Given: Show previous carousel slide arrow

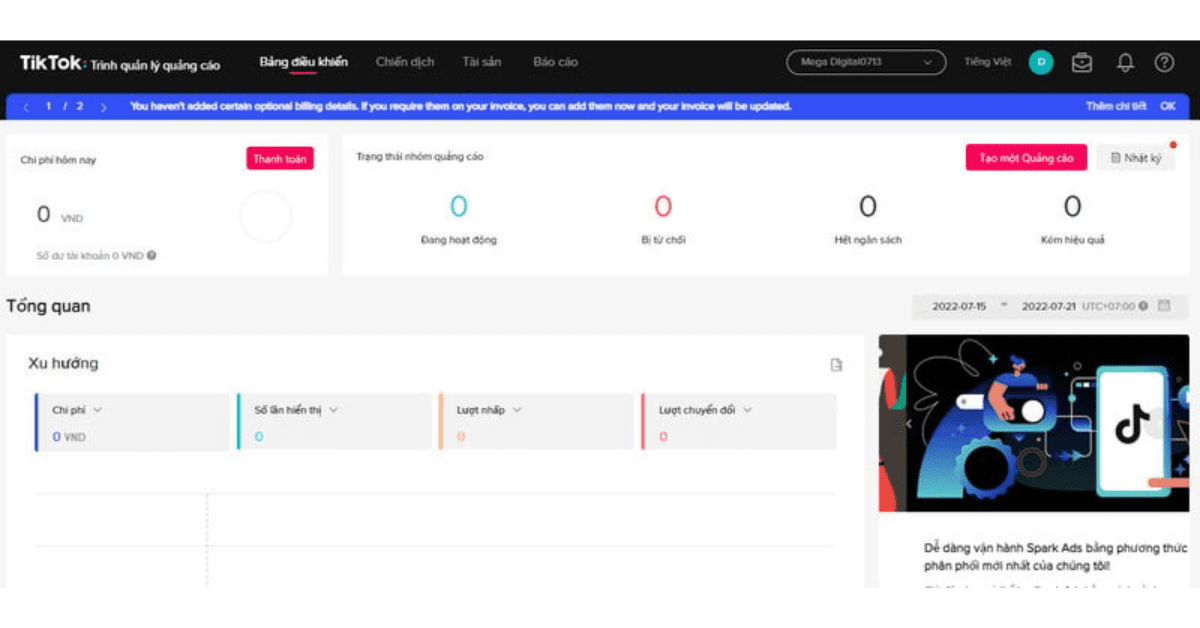Looking at the screenshot, I should pos(909,423).
